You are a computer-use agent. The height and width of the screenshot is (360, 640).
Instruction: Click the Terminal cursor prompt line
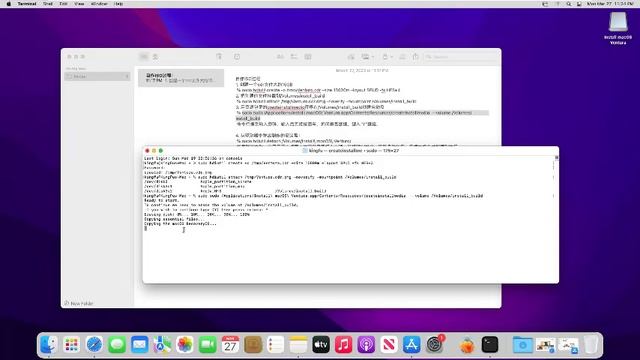[x=146, y=229]
